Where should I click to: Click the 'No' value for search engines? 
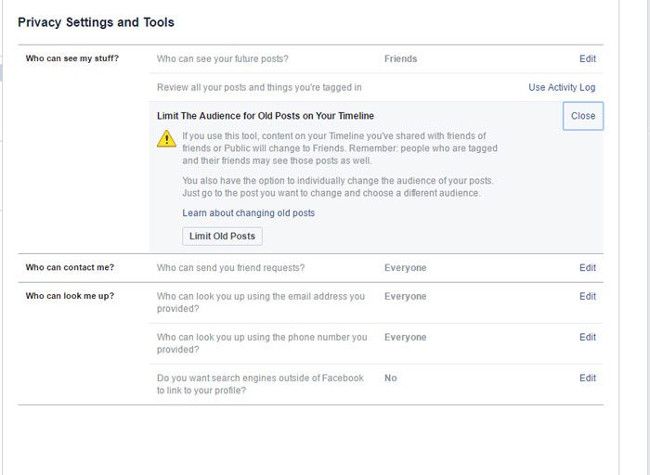pos(390,378)
